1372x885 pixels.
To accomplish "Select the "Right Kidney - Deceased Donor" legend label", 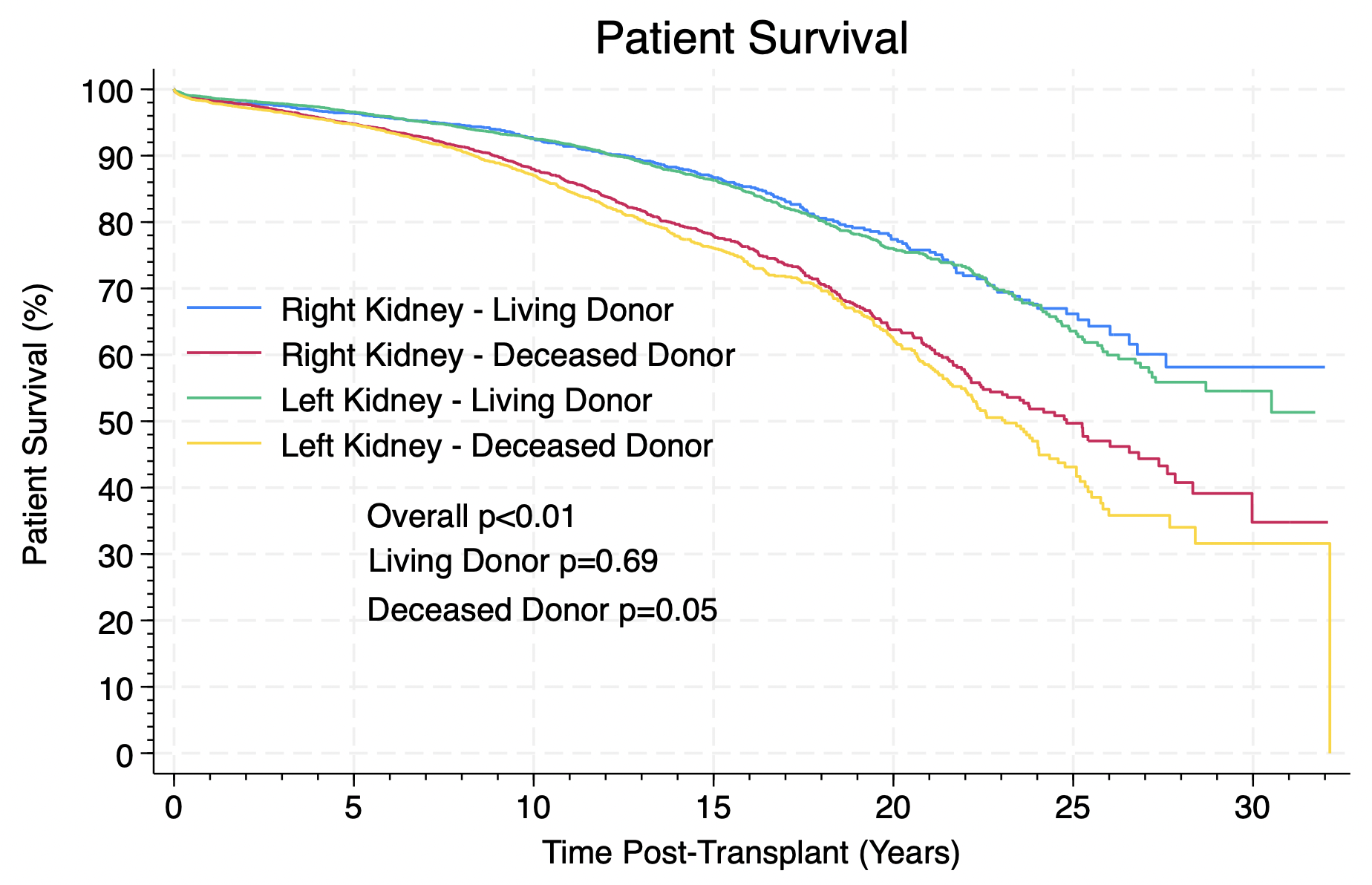I will pos(508,355).
